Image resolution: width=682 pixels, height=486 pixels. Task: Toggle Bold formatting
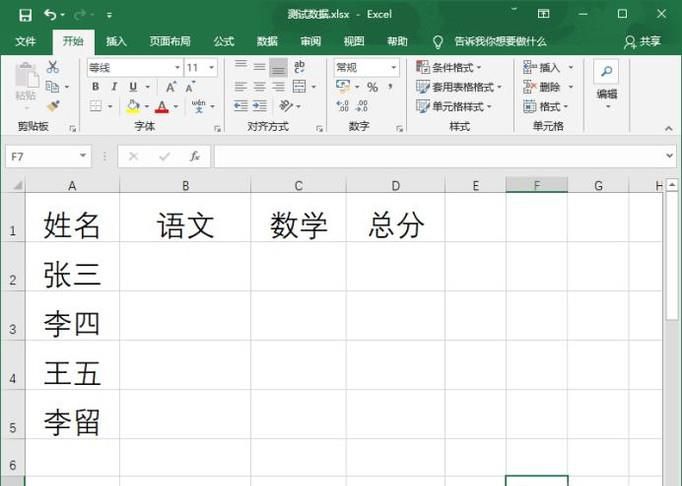[x=95, y=87]
